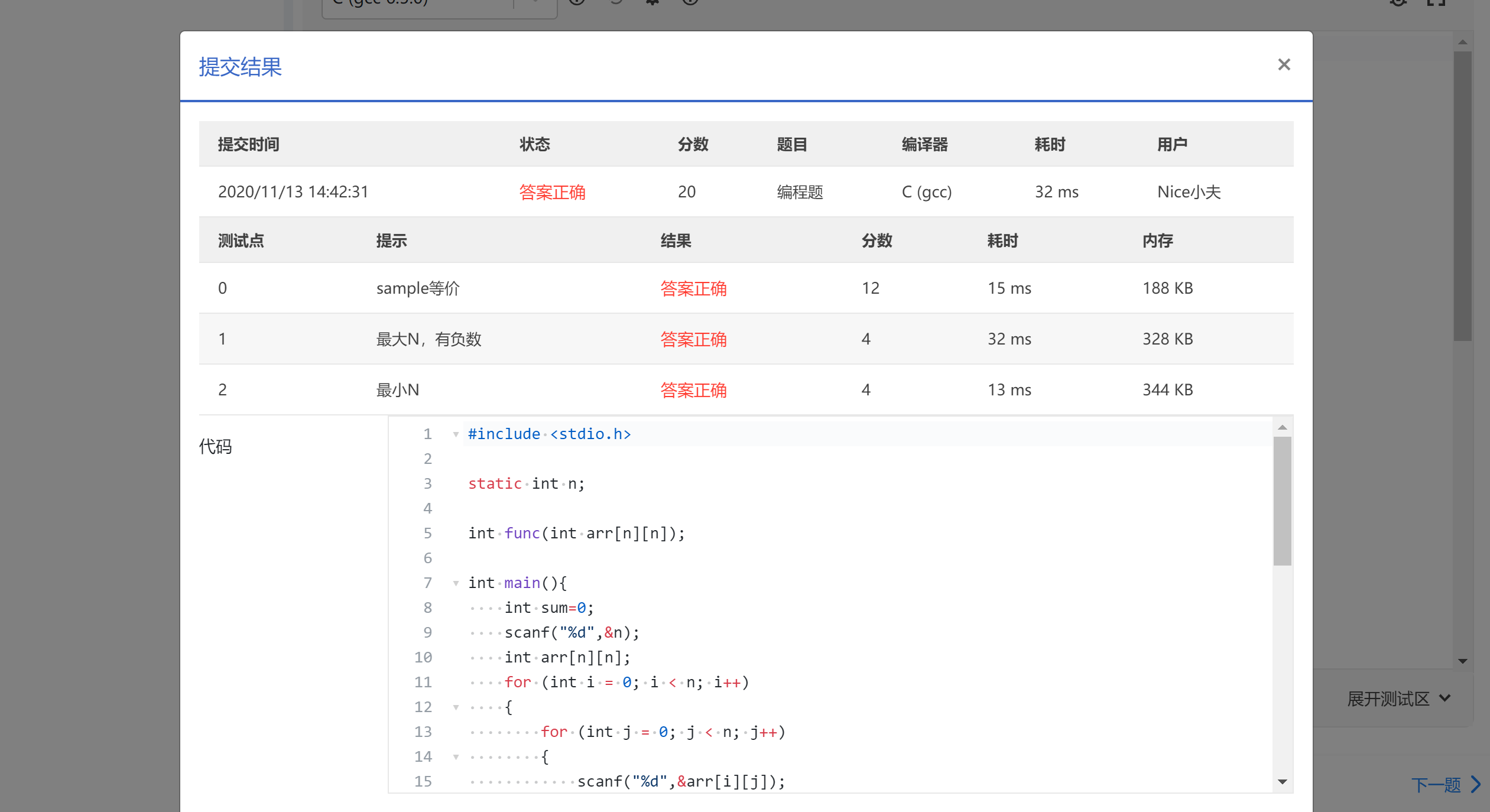
Task: Collapse the code block at line 12
Action: pos(456,707)
